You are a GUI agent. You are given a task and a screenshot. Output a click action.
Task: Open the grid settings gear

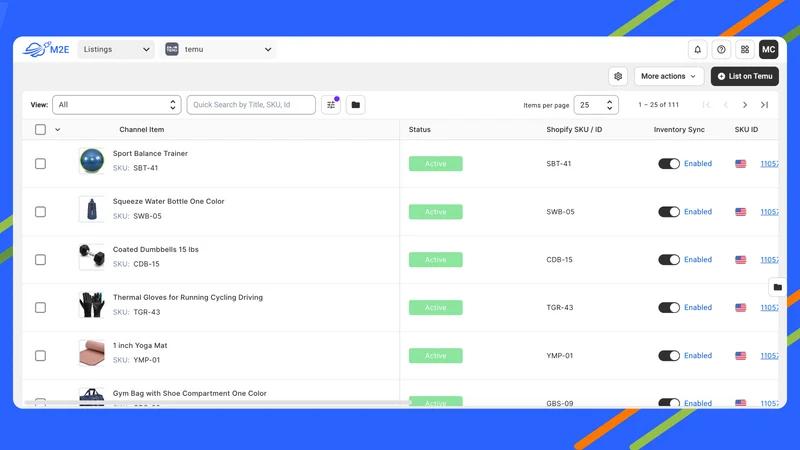click(618, 76)
